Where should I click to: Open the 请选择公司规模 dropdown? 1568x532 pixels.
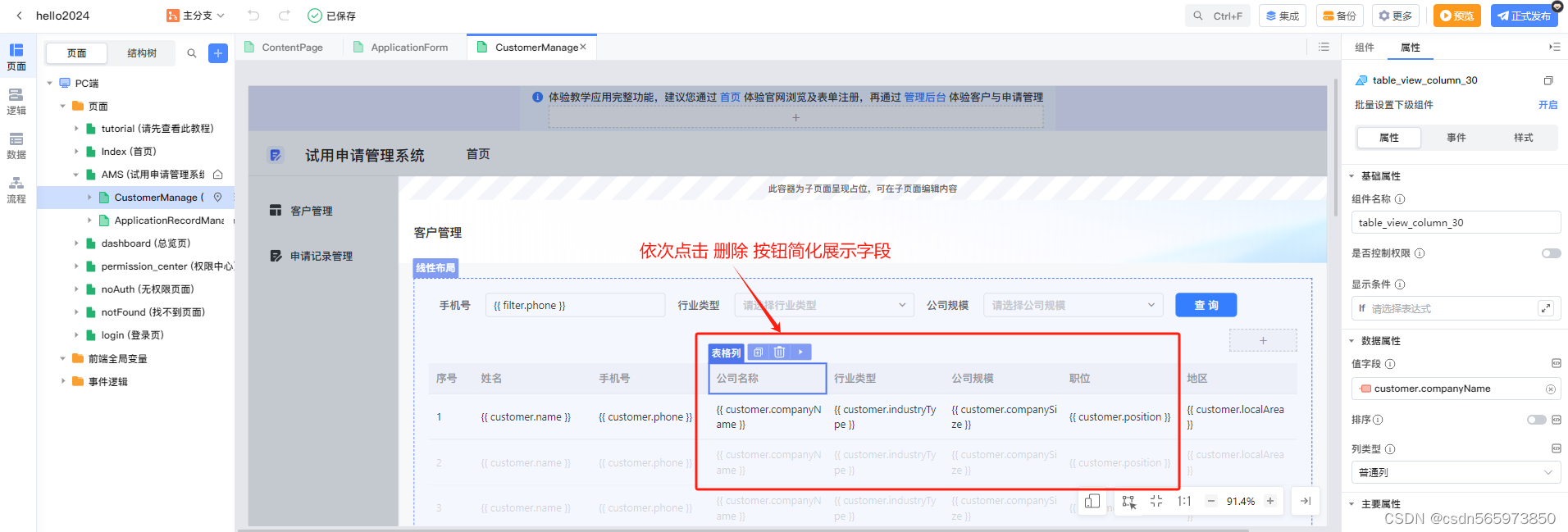pos(1073,305)
